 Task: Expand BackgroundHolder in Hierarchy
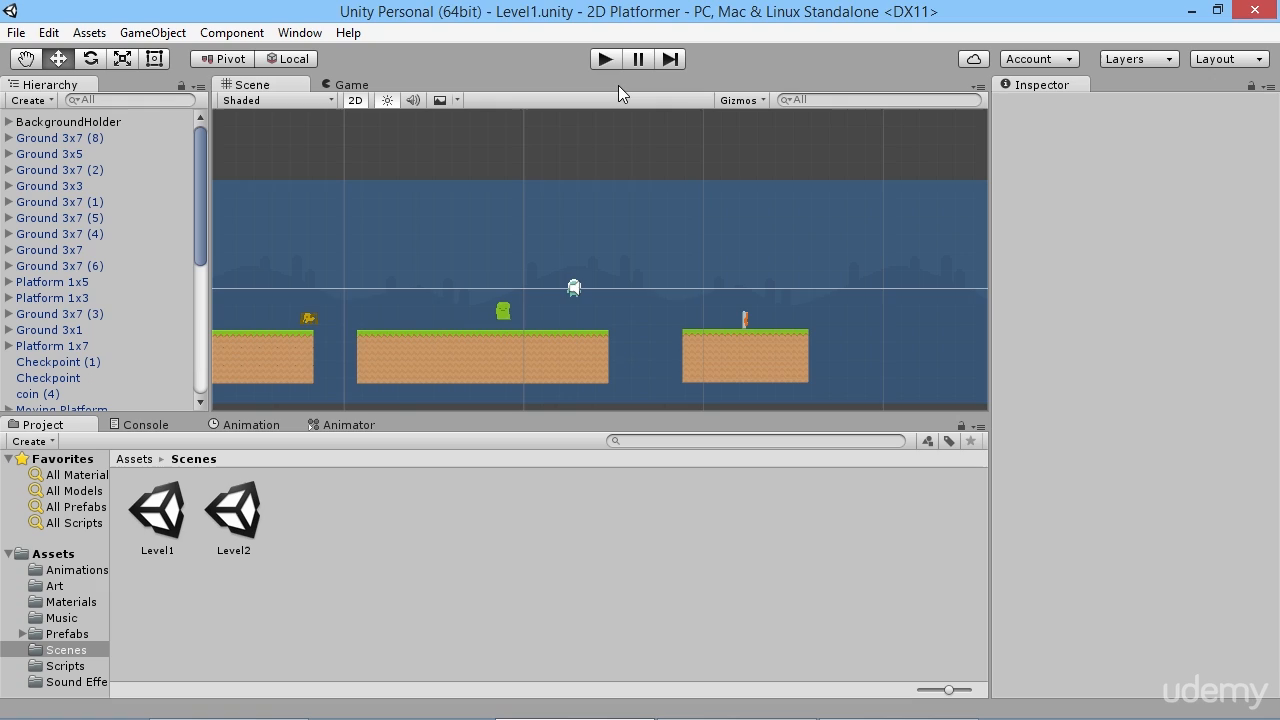9,122
